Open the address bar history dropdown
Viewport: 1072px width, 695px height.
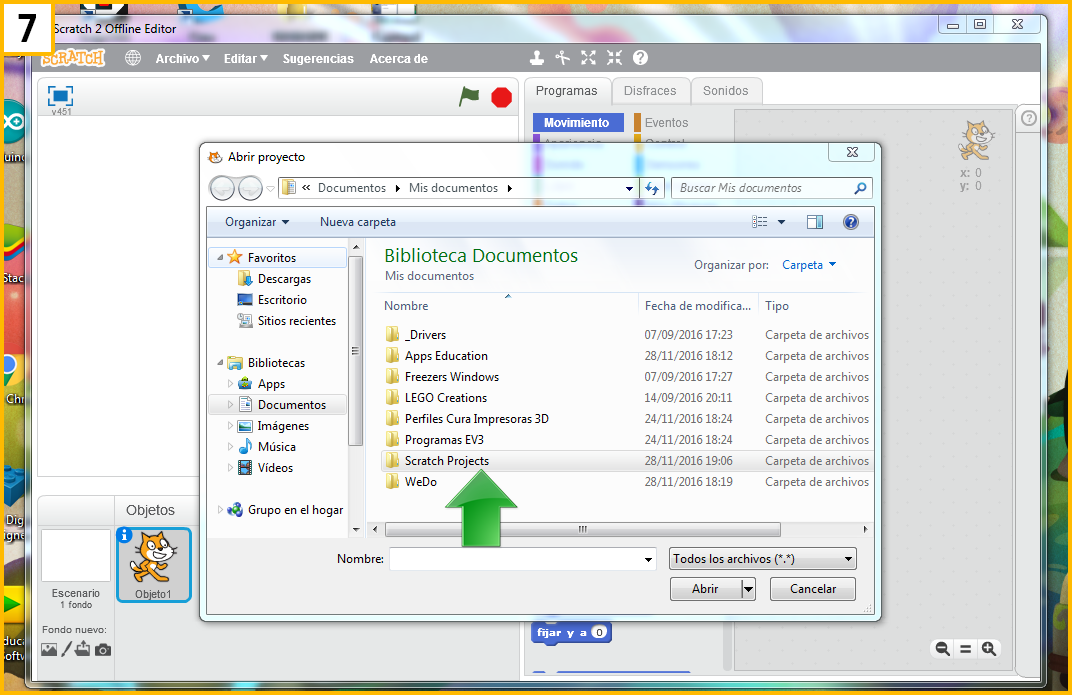click(x=630, y=188)
